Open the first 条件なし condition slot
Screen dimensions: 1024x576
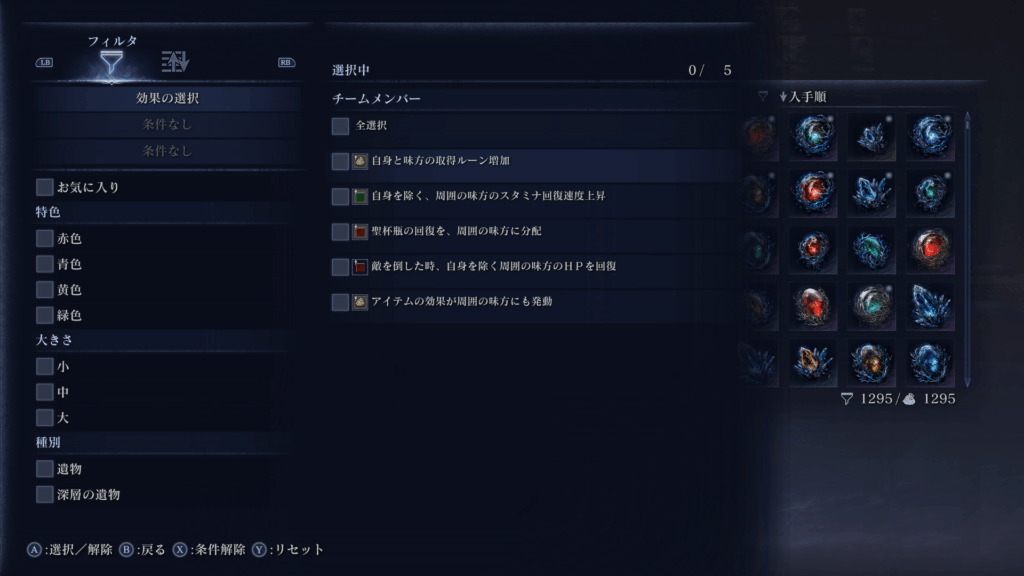point(168,124)
